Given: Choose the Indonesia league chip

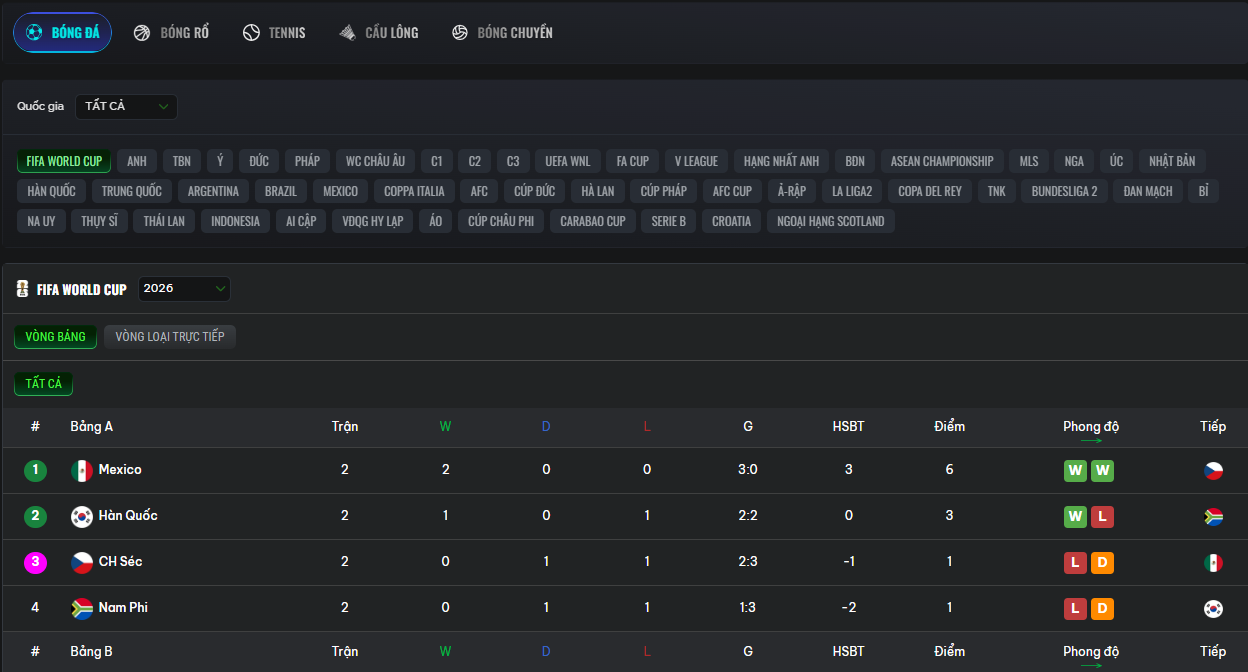Looking at the screenshot, I should pyautogui.click(x=235, y=221).
